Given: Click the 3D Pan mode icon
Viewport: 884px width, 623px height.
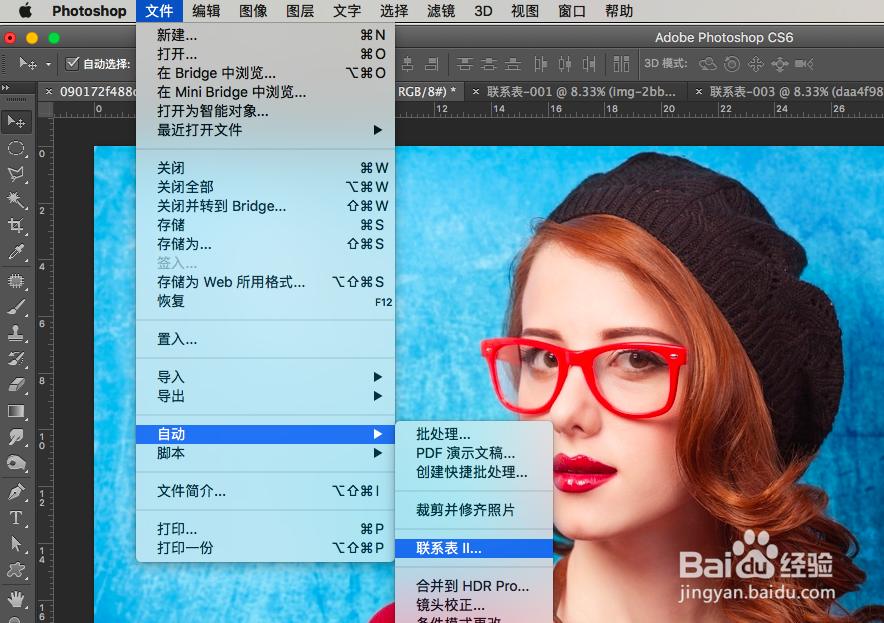Looking at the screenshot, I should 756,64.
